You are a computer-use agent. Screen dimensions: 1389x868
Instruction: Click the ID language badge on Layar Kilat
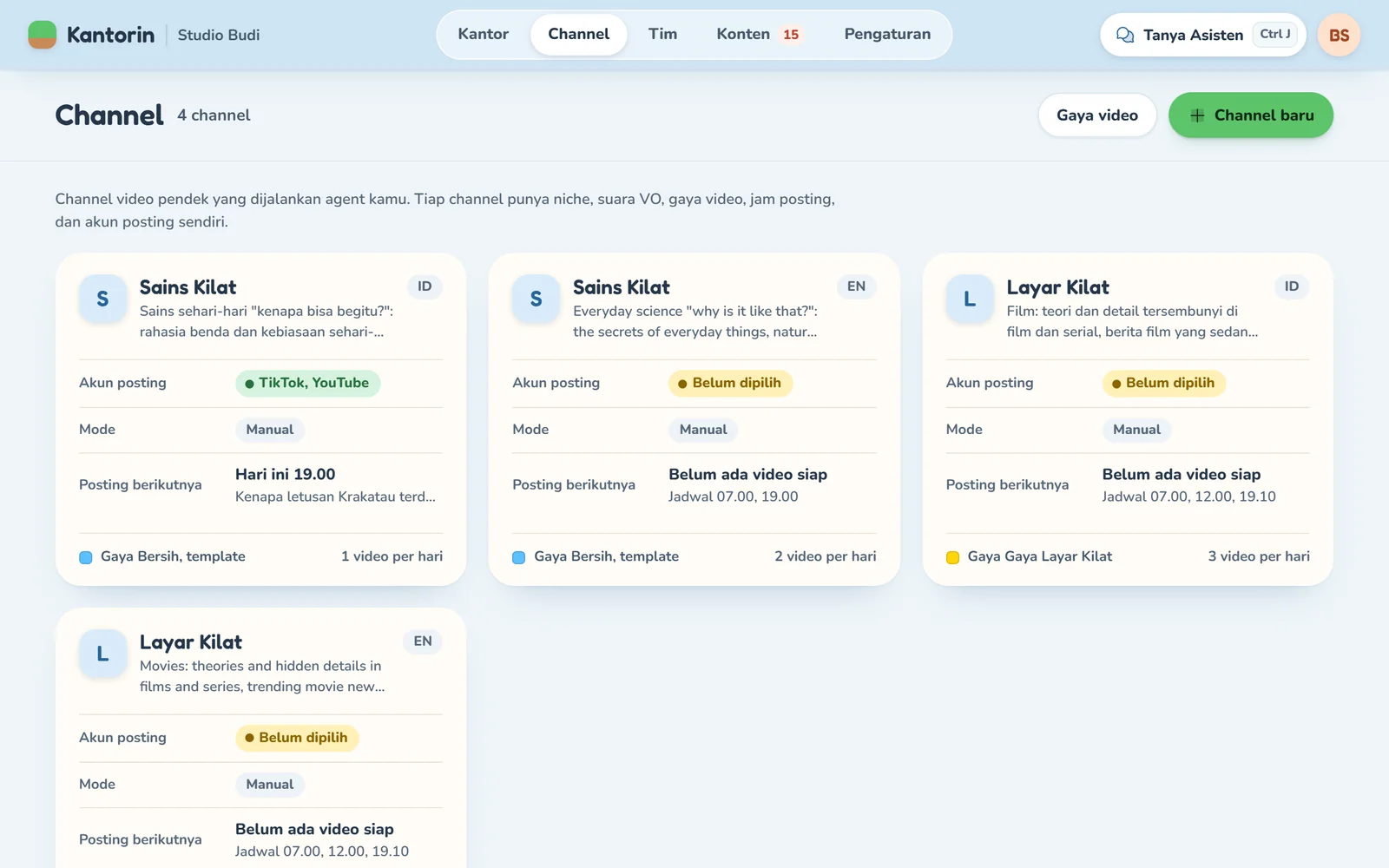pyautogui.click(x=1292, y=286)
